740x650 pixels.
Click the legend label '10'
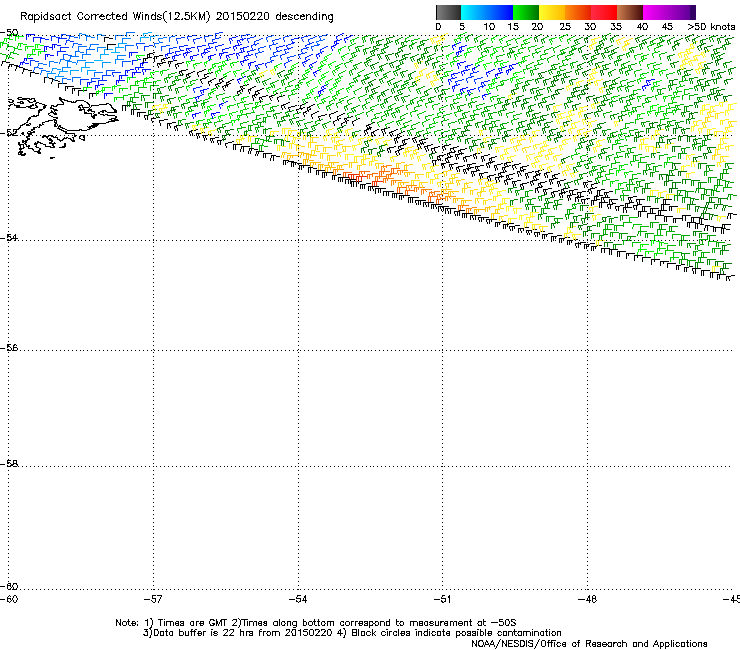pos(489,27)
